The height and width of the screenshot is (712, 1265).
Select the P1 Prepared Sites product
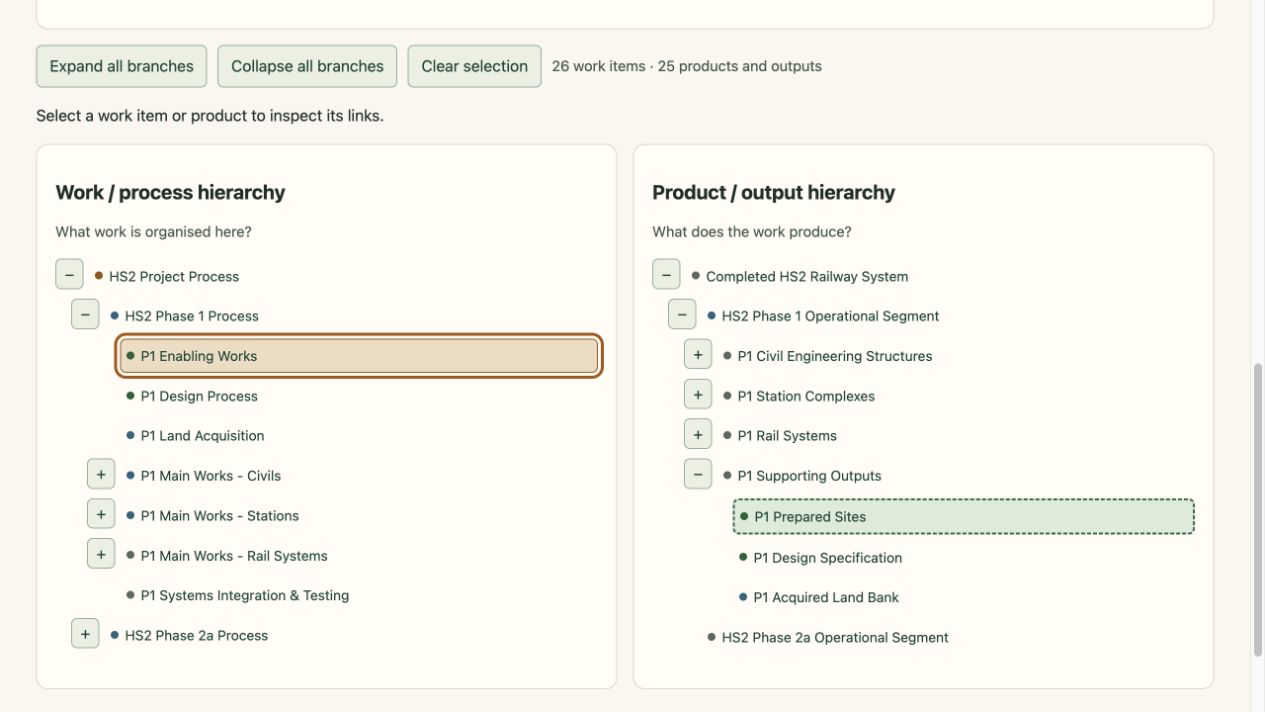pyautogui.click(x=964, y=517)
